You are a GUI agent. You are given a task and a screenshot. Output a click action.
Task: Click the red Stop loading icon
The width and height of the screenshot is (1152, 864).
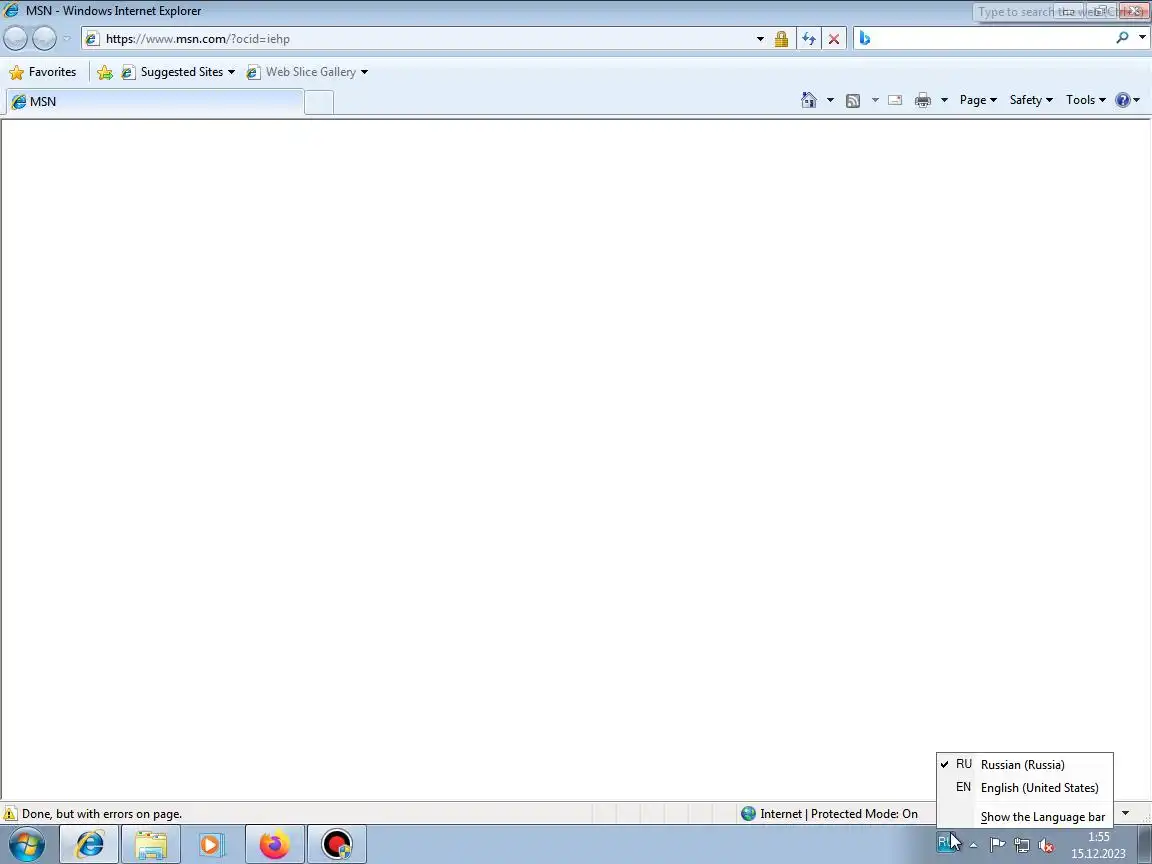click(x=834, y=39)
